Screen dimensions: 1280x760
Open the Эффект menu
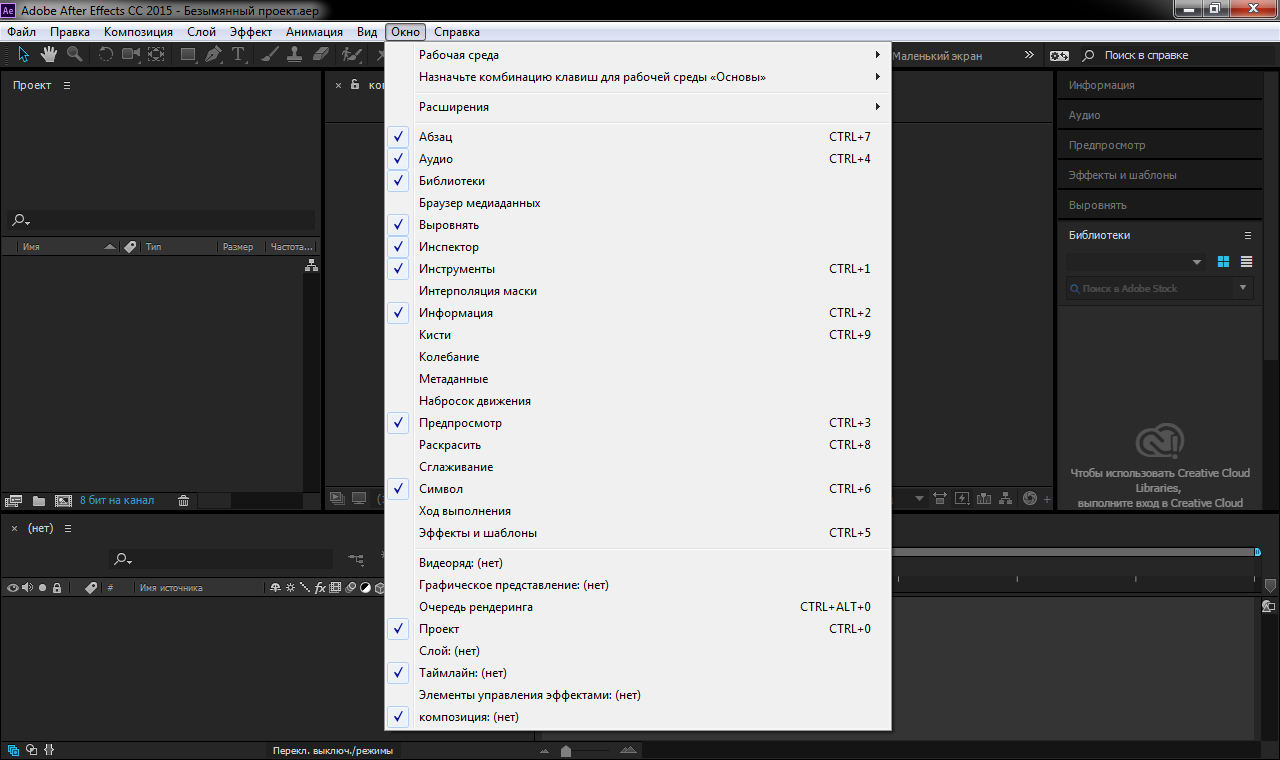251,32
